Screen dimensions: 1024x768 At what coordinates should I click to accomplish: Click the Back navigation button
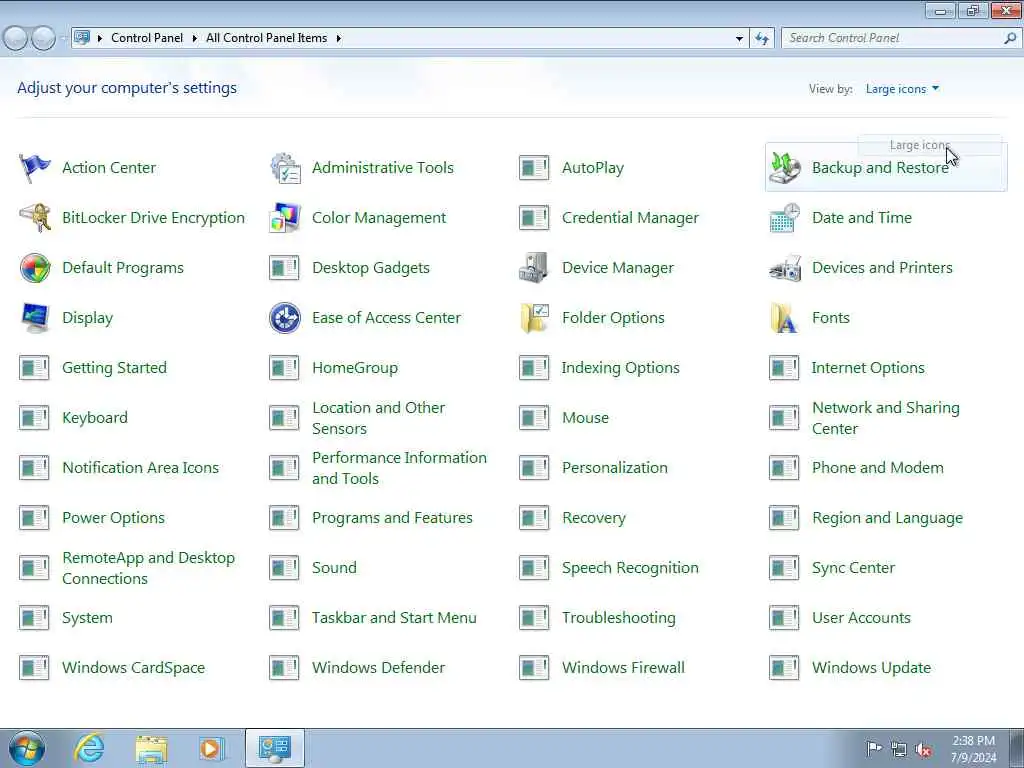(x=16, y=39)
